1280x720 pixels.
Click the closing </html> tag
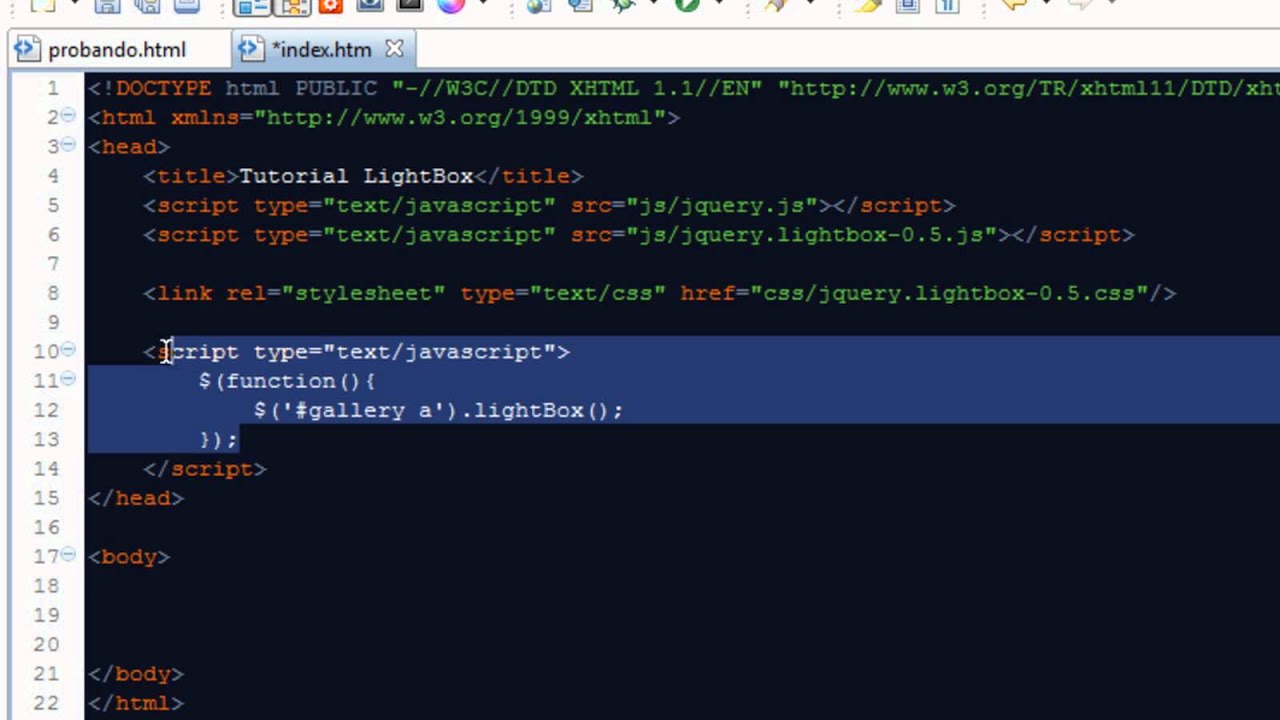click(x=136, y=703)
